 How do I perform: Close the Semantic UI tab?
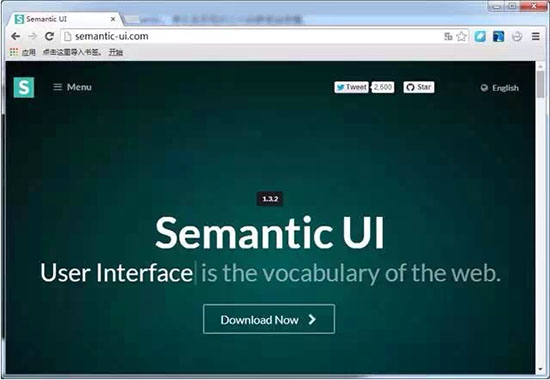(113, 19)
